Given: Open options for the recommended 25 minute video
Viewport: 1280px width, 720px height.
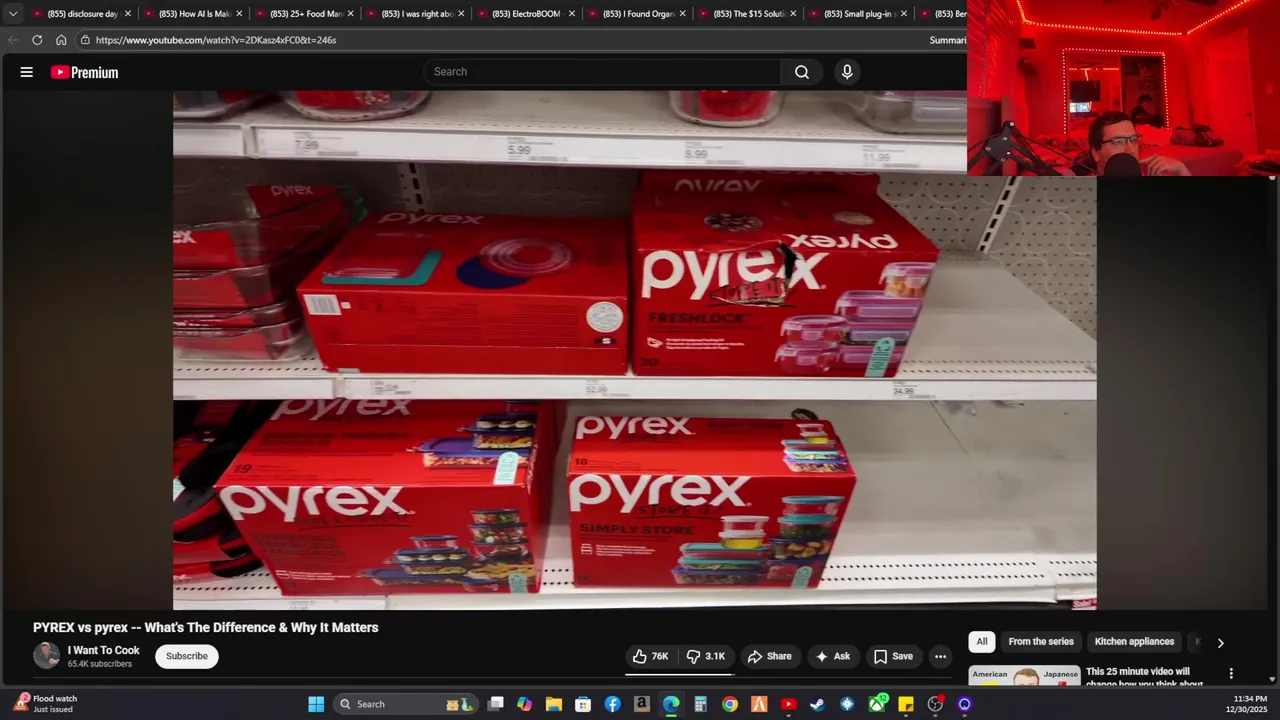Looking at the screenshot, I should pos(1231,674).
